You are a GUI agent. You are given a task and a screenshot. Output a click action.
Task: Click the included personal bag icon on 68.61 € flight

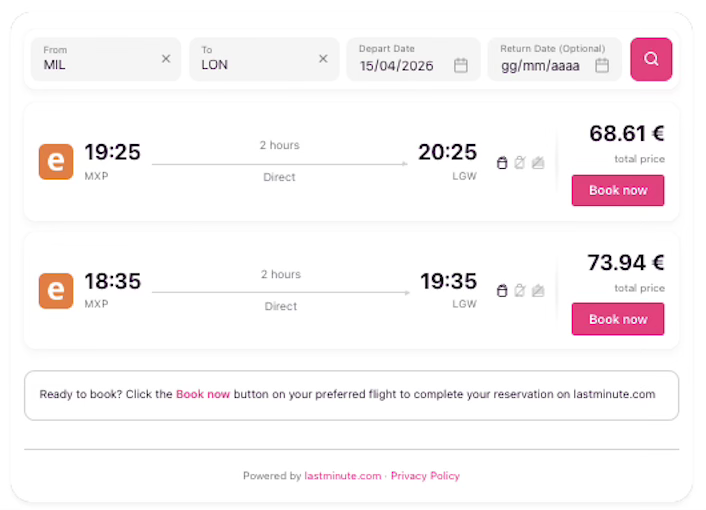click(x=502, y=163)
